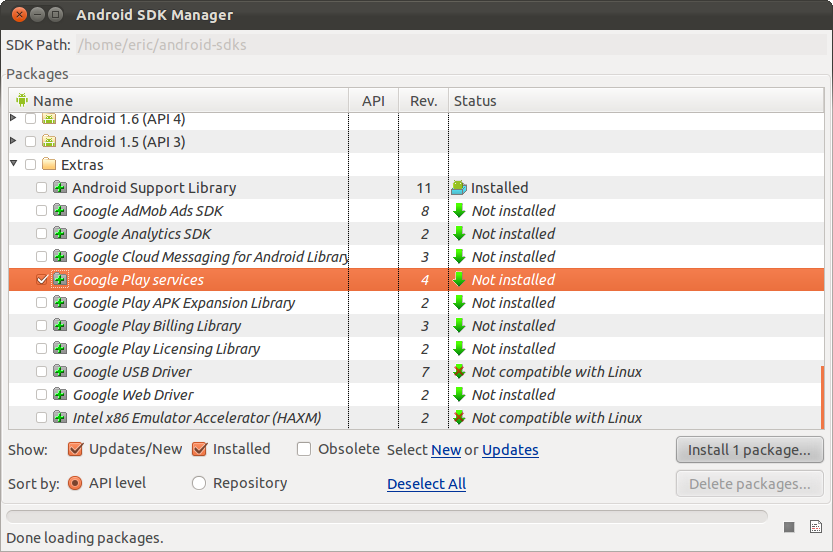Toggle the Updates/New filter checkbox

click(x=75, y=449)
